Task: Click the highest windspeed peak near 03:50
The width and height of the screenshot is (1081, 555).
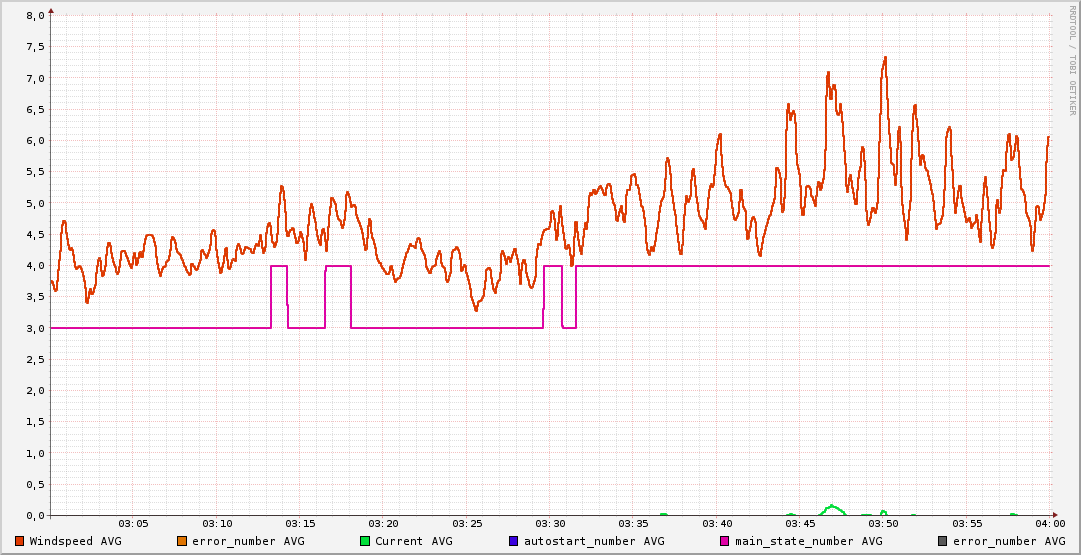Action: click(x=885, y=58)
